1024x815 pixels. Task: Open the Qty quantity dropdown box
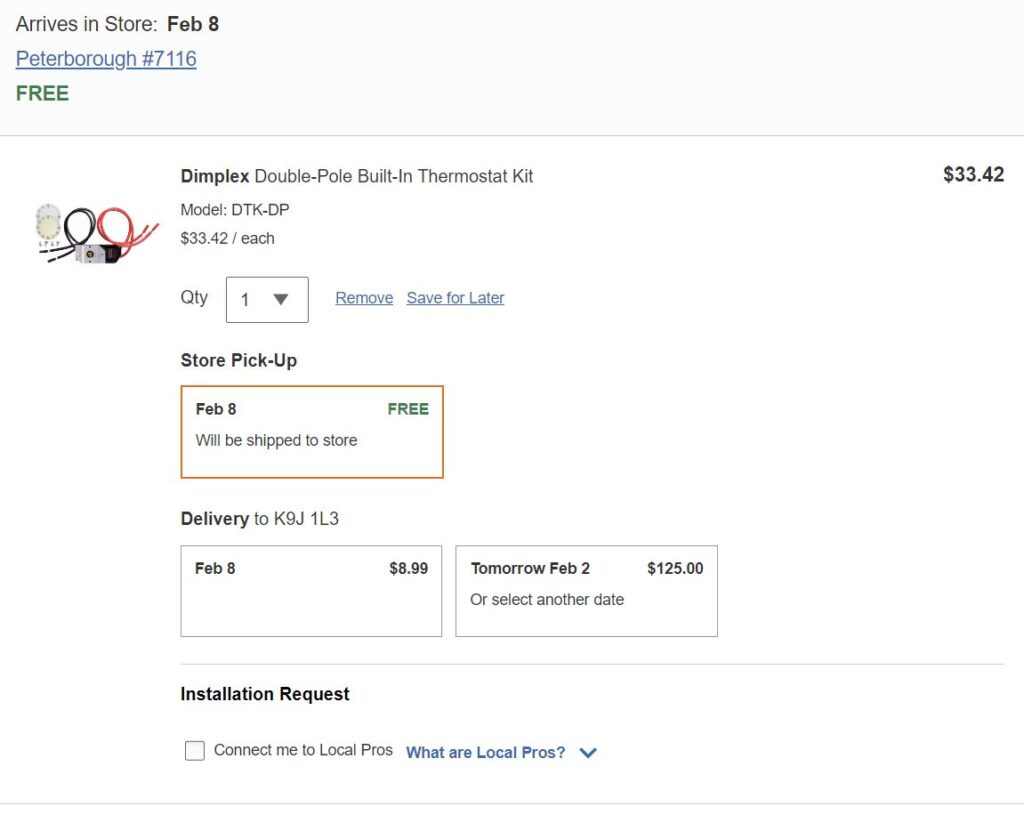coord(267,299)
